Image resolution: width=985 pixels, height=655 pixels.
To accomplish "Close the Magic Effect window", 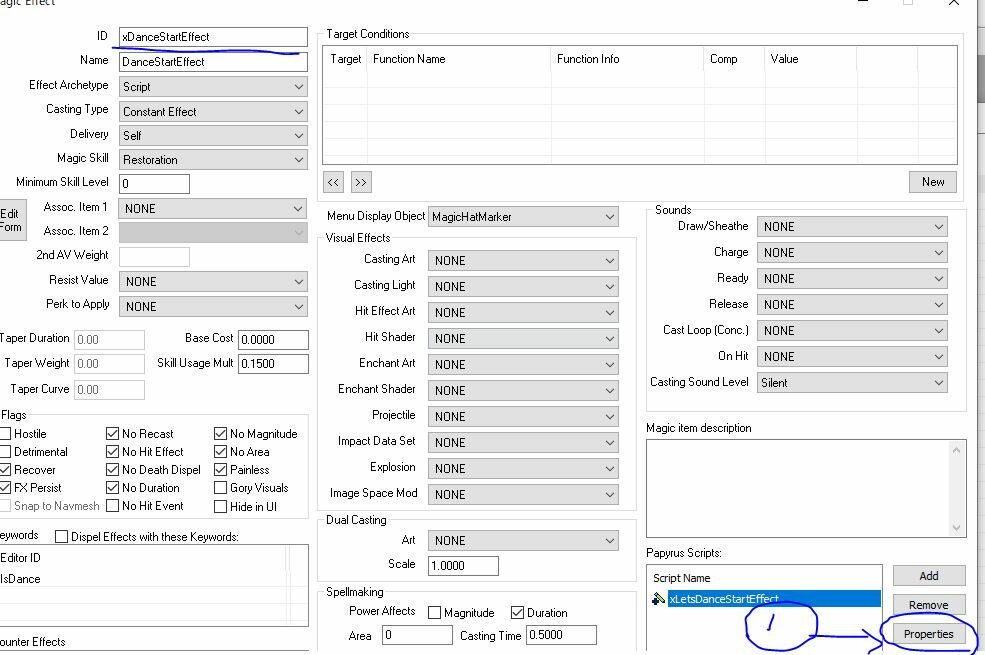I will [954, 3].
